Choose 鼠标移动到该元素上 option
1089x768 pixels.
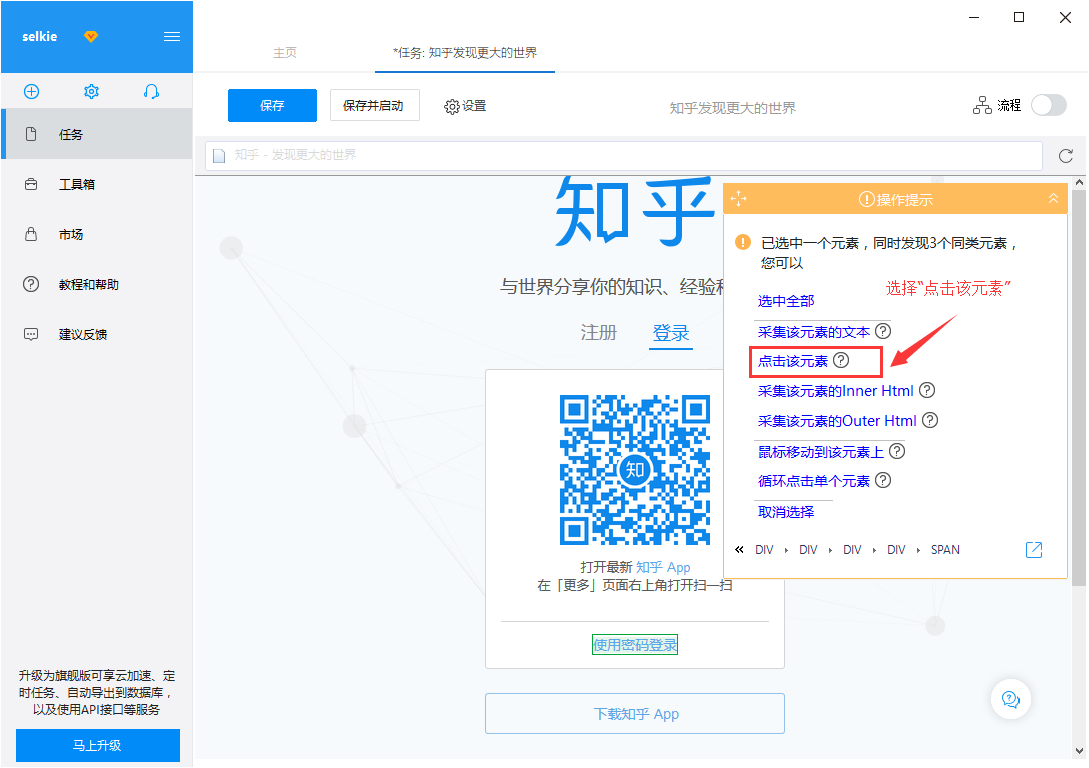(820, 452)
